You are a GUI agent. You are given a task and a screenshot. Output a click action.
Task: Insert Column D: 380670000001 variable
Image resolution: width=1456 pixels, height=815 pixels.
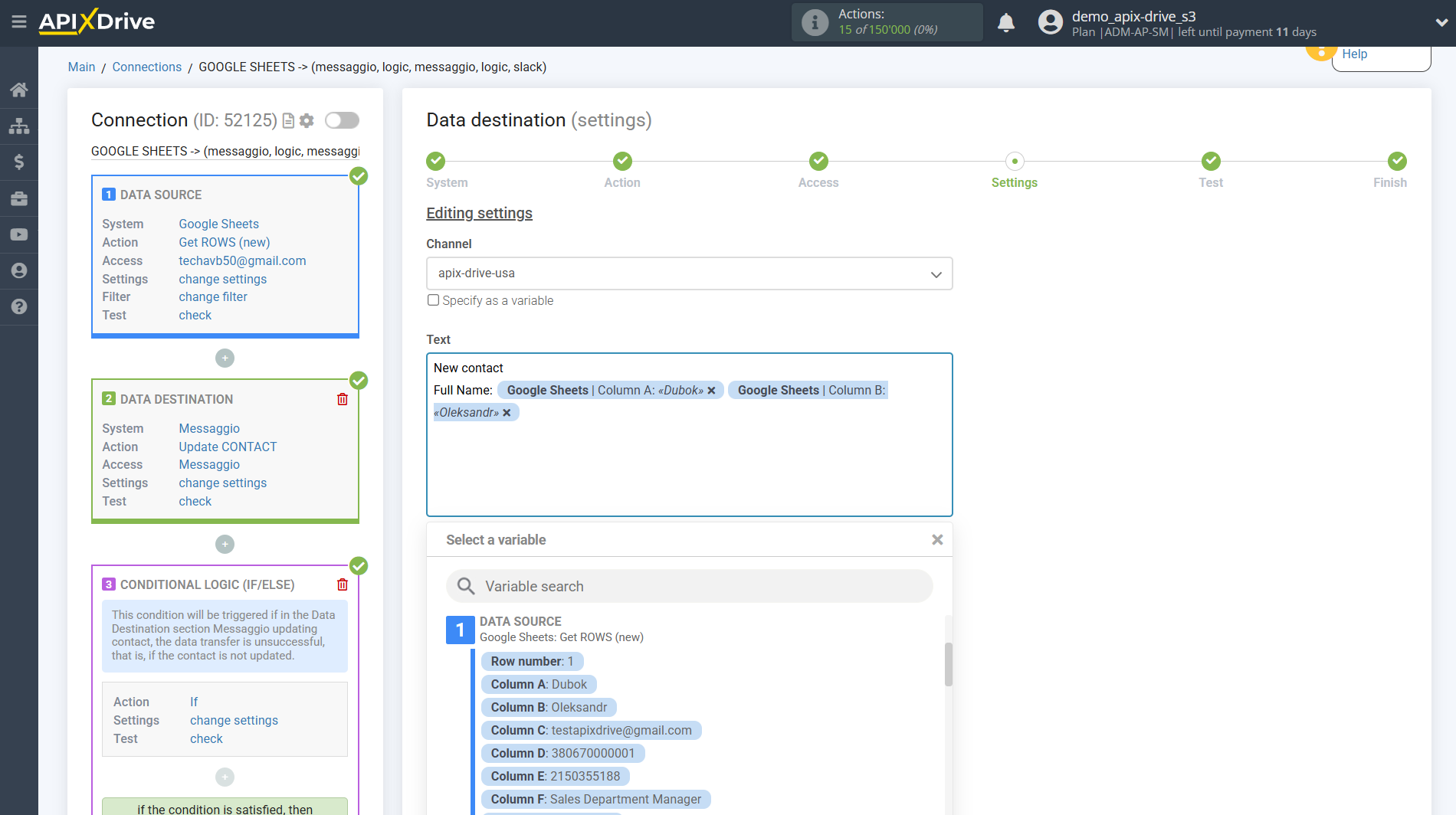[x=562, y=753]
